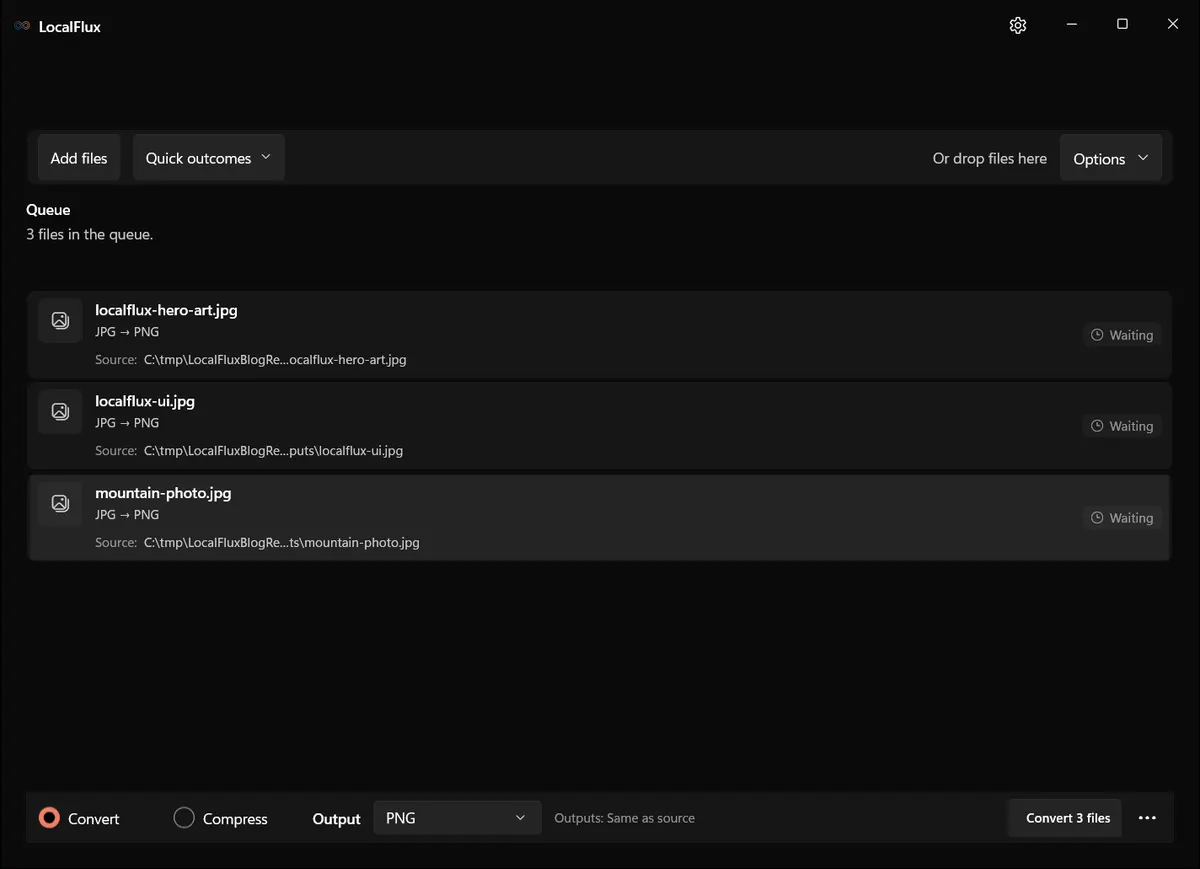Click JPG → PNG label under localflux-hero-art.jpg
This screenshot has width=1200, height=869.
tap(127, 332)
